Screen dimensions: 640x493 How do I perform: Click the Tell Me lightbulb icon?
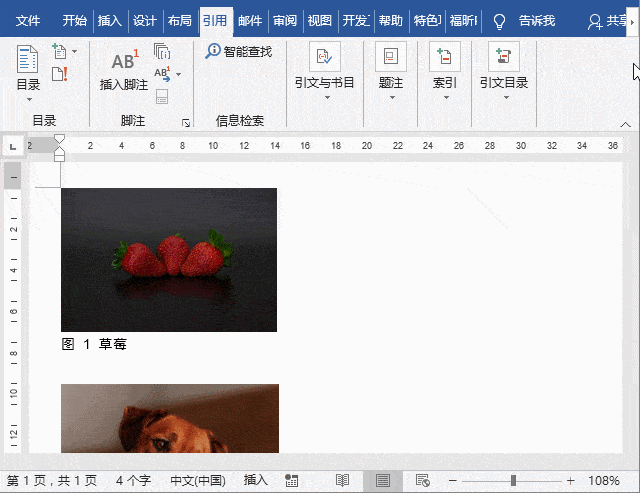499,21
